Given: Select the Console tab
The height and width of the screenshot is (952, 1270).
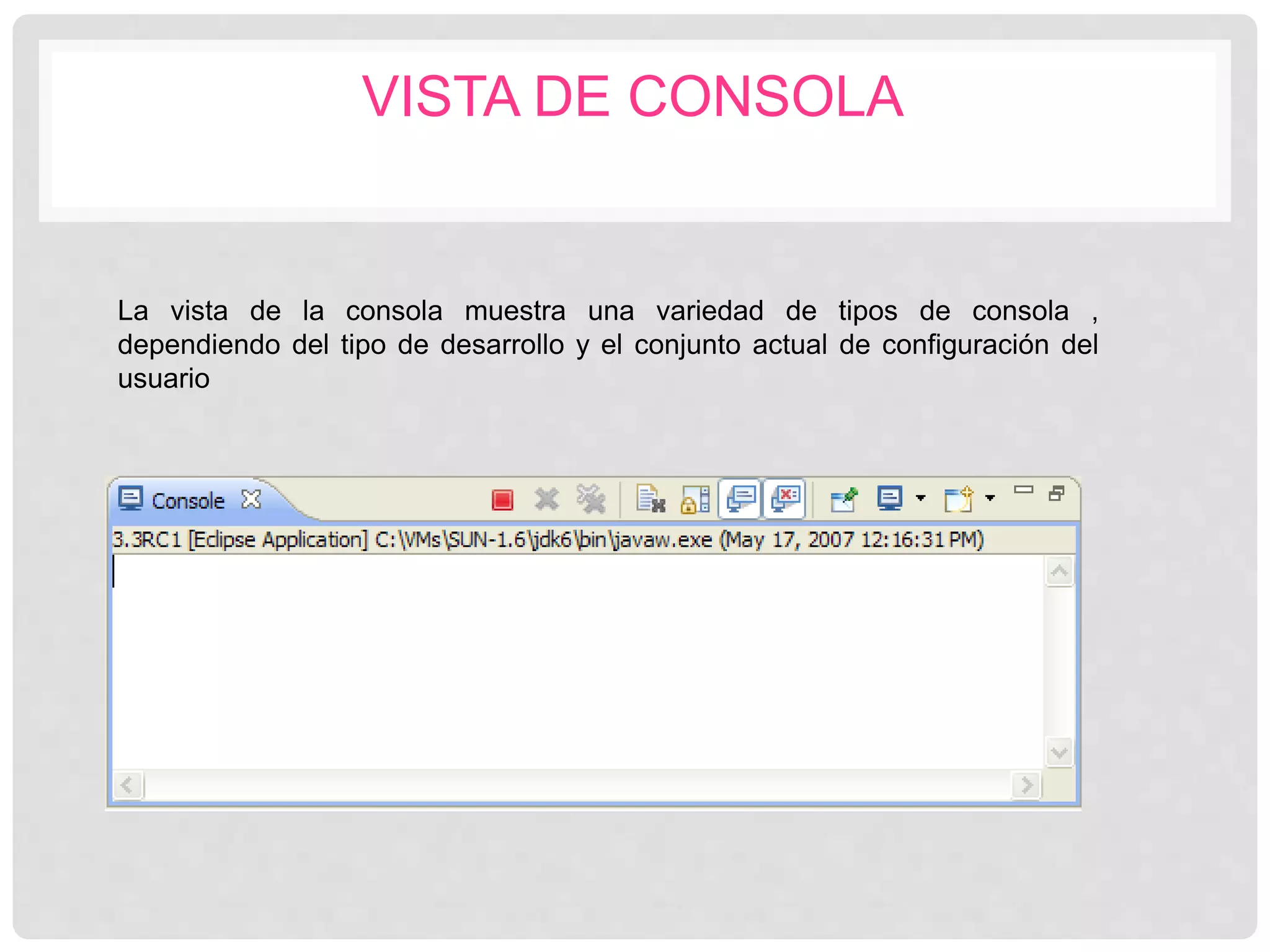Looking at the screenshot, I should 188,501.
